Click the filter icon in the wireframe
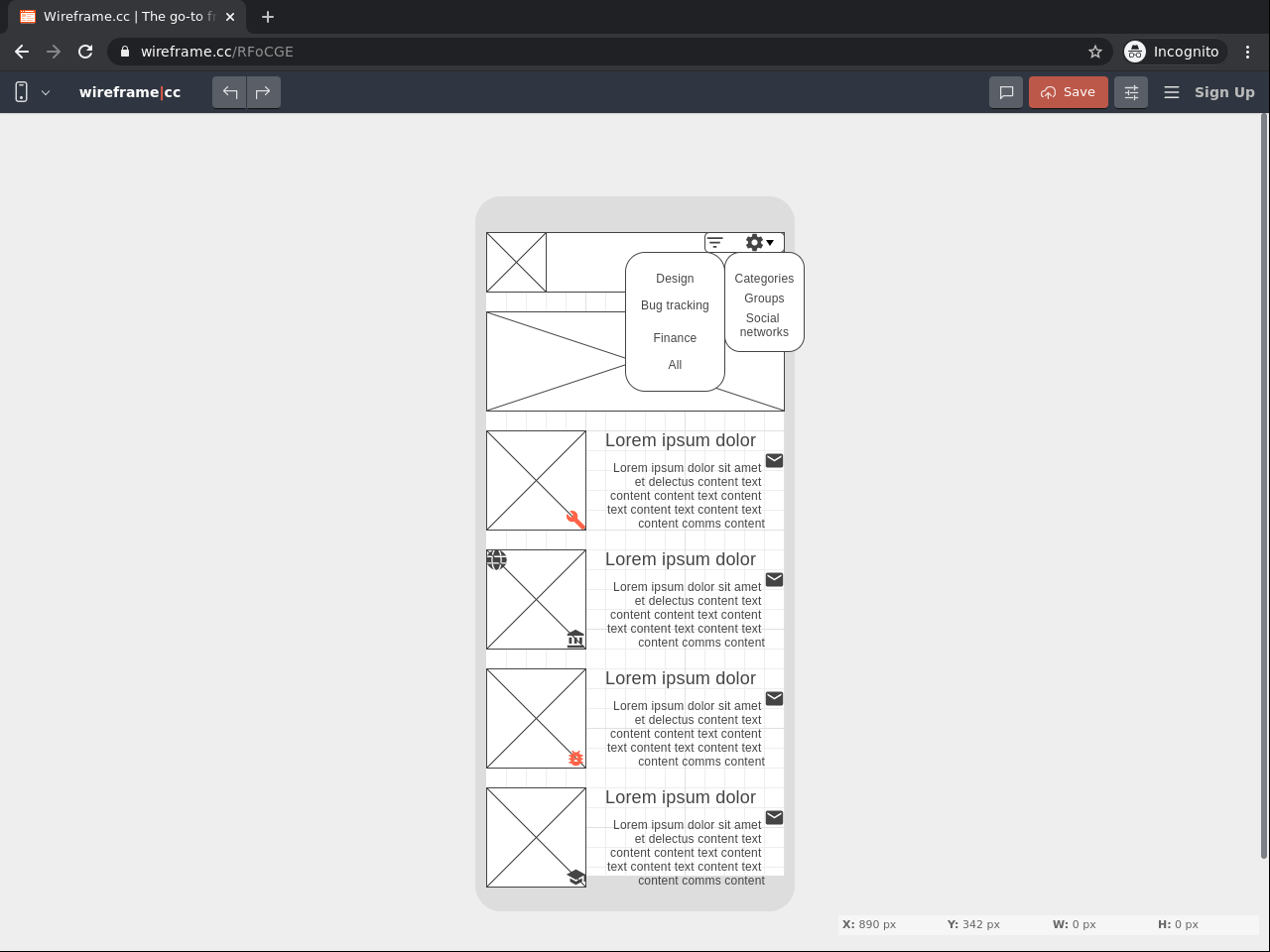 pyautogui.click(x=715, y=242)
